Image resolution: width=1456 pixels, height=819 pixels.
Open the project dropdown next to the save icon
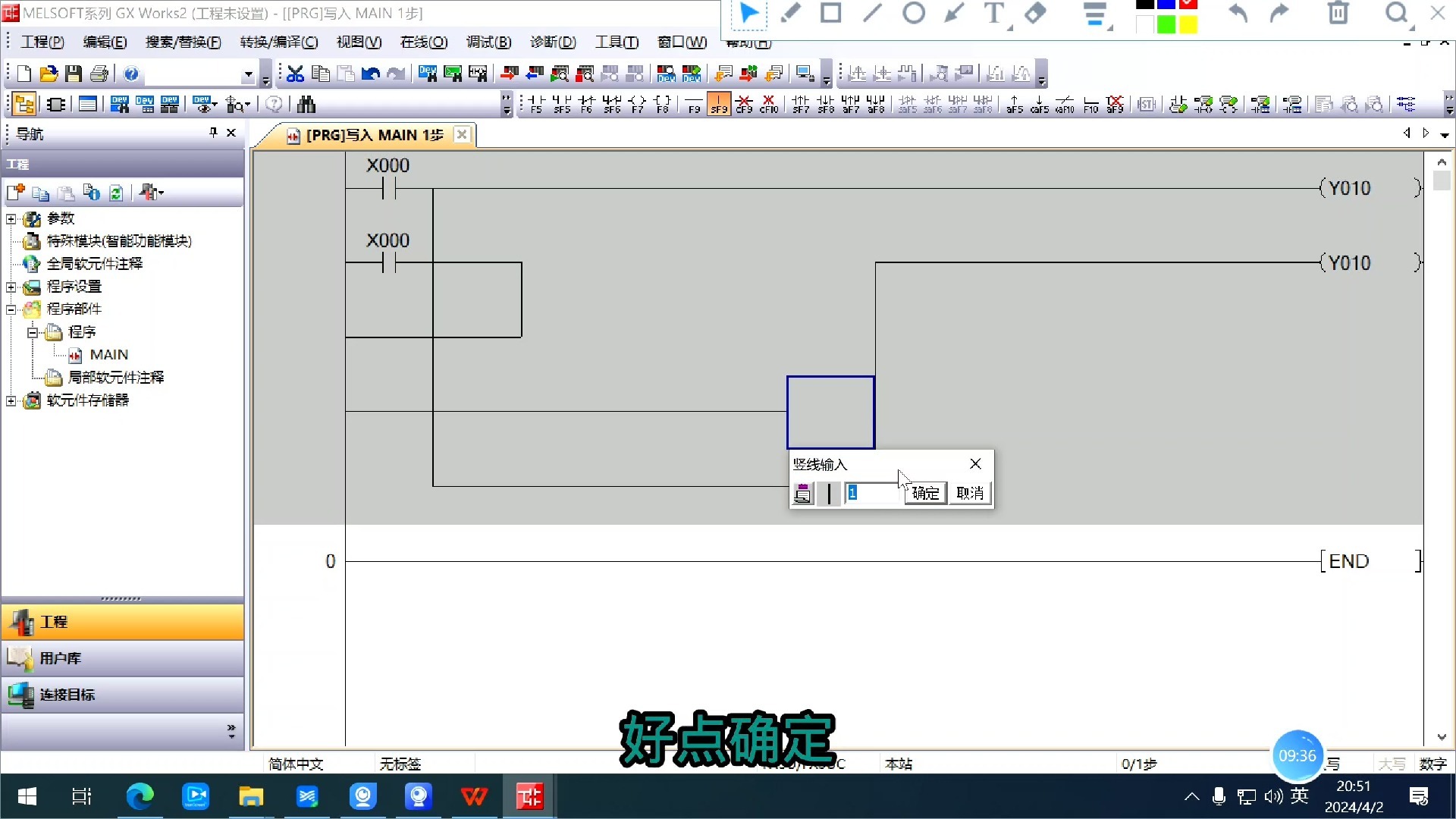pyautogui.click(x=247, y=73)
